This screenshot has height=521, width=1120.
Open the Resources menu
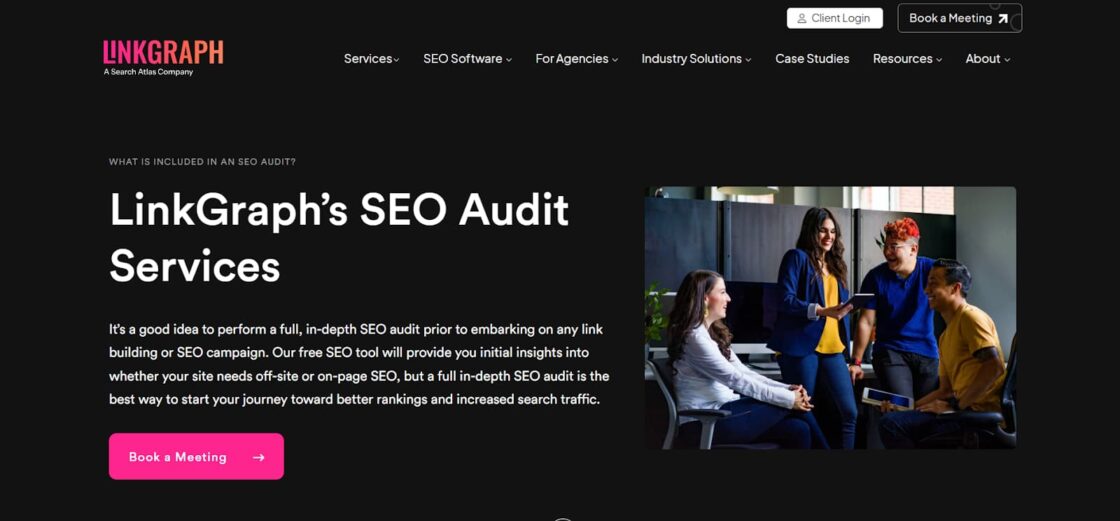coord(907,59)
